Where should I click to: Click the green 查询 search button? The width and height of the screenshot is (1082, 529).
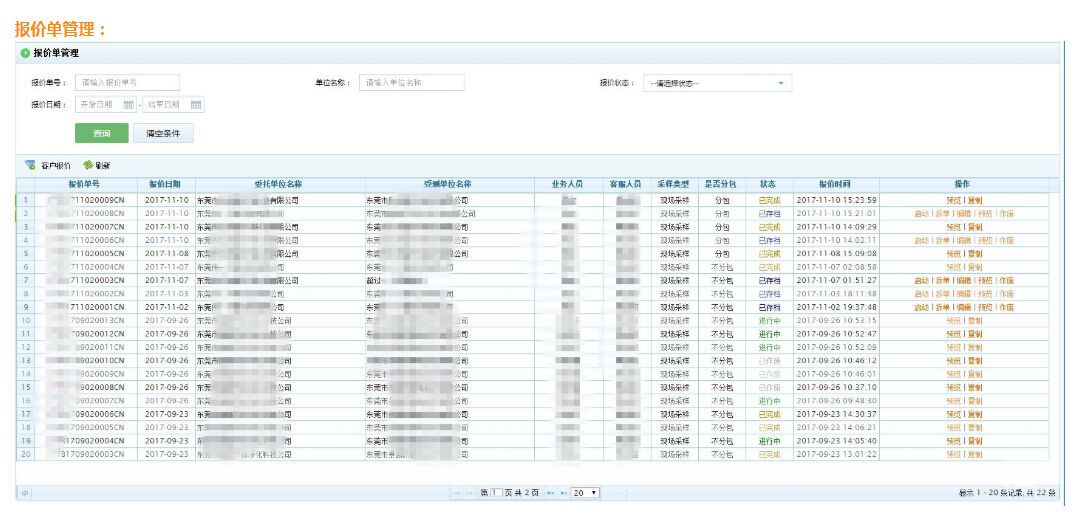tap(101, 133)
